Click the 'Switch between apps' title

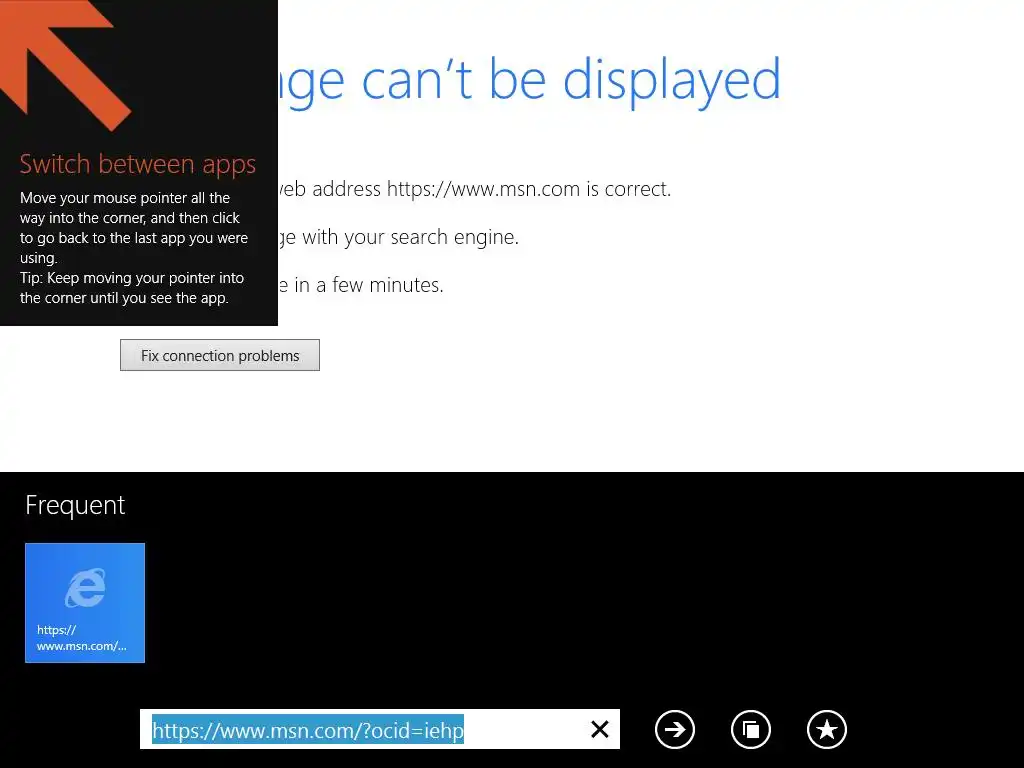pyautogui.click(x=137, y=164)
